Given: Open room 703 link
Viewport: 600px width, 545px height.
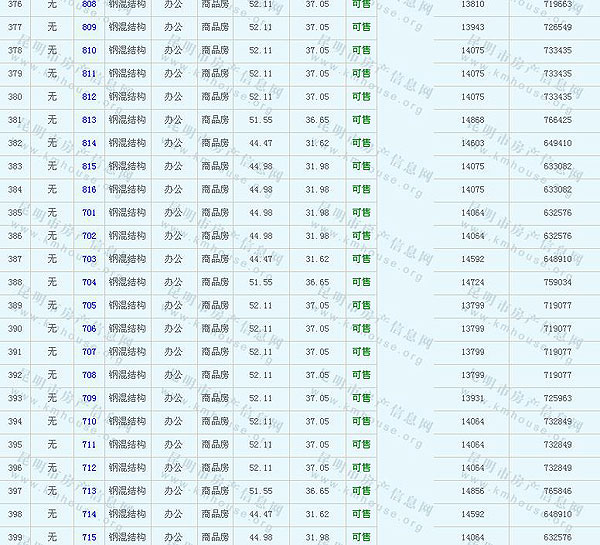Looking at the screenshot, I should [89, 259].
